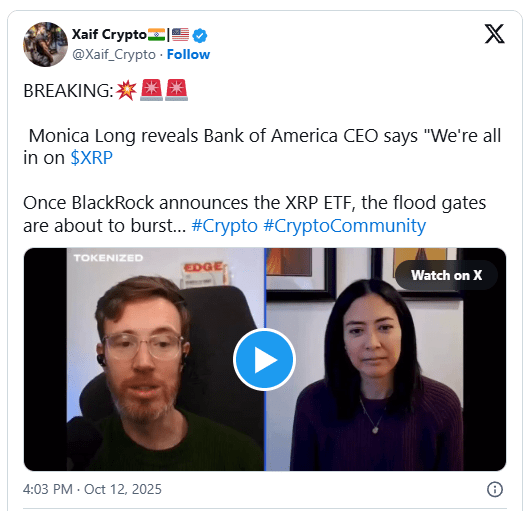Open the #Crypto hashtag
The height and width of the screenshot is (511, 532).
(225, 226)
